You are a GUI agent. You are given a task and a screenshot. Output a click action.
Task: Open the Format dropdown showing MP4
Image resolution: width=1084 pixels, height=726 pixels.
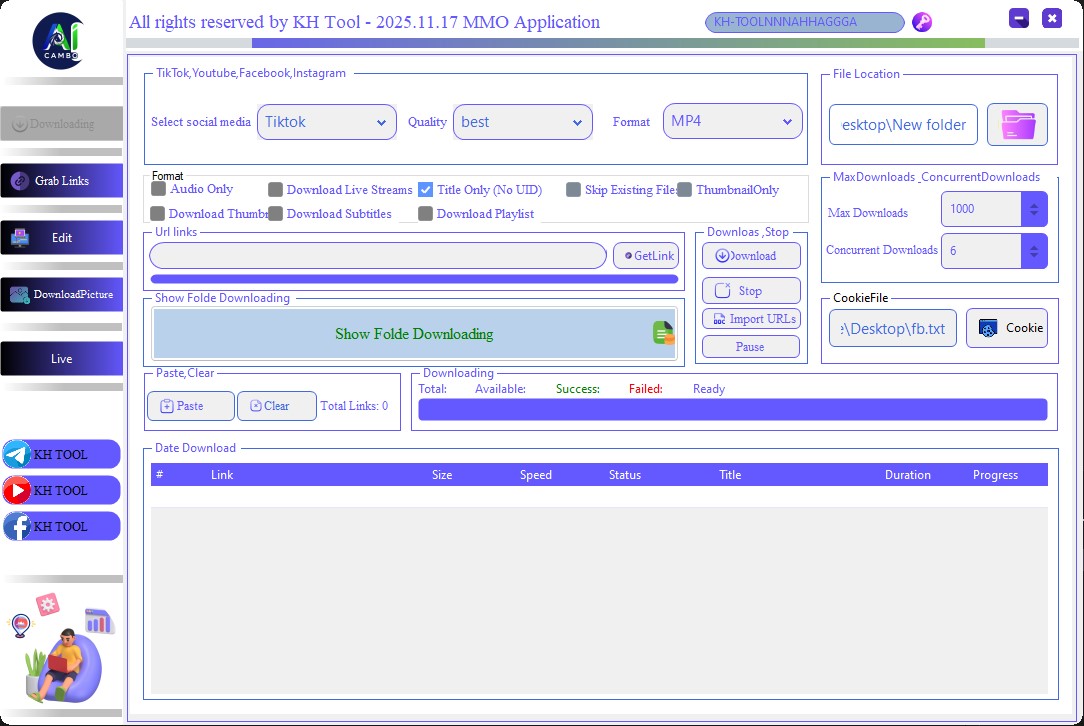click(732, 121)
